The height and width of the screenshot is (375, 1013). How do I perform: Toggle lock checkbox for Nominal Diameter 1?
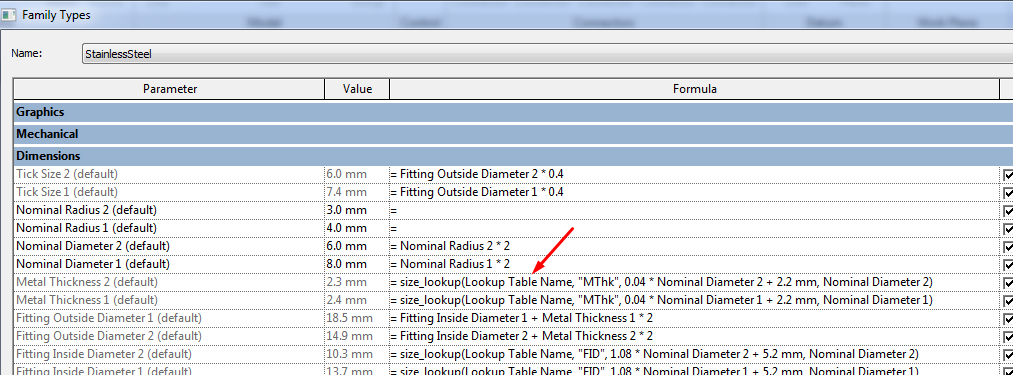(x=1008, y=264)
